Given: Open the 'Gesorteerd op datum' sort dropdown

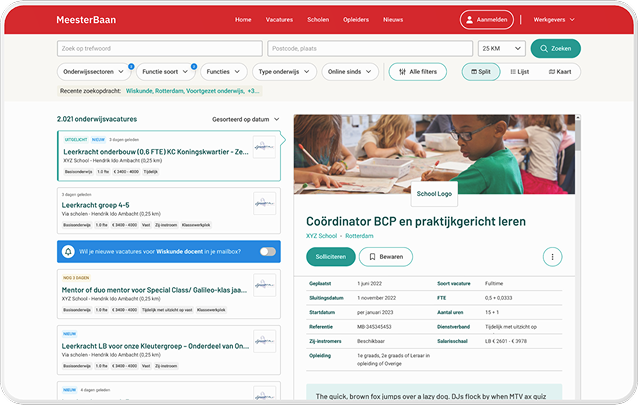Looking at the screenshot, I should [x=245, y=119].
